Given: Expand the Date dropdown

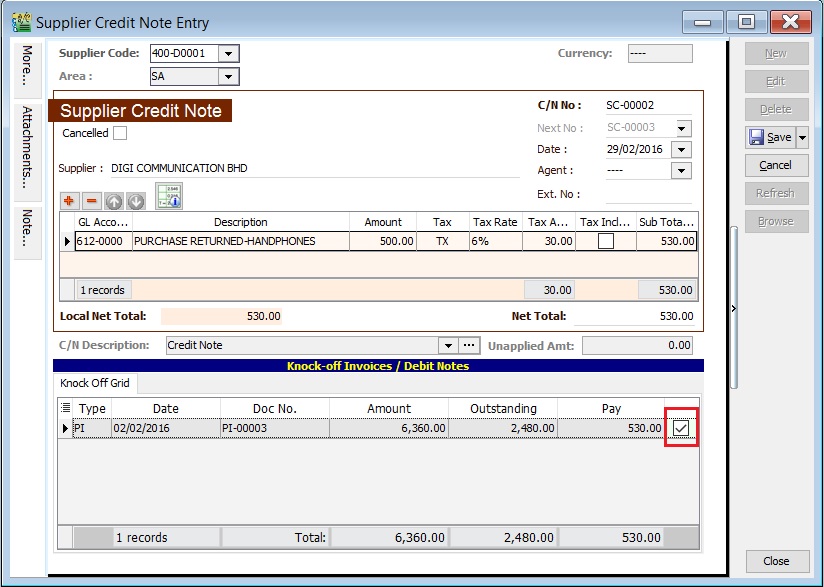Looking at the screenshot, I should coord(679,148).
